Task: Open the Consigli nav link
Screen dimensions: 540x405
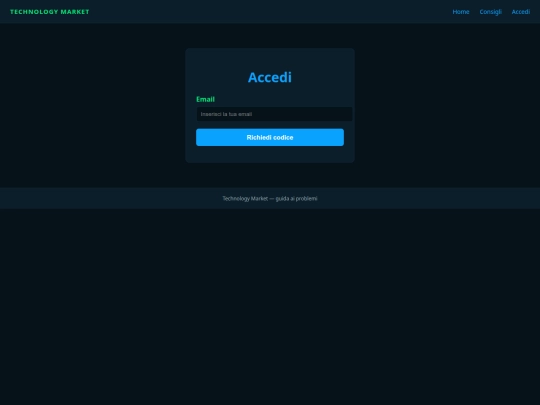Action: click(490, 12)
